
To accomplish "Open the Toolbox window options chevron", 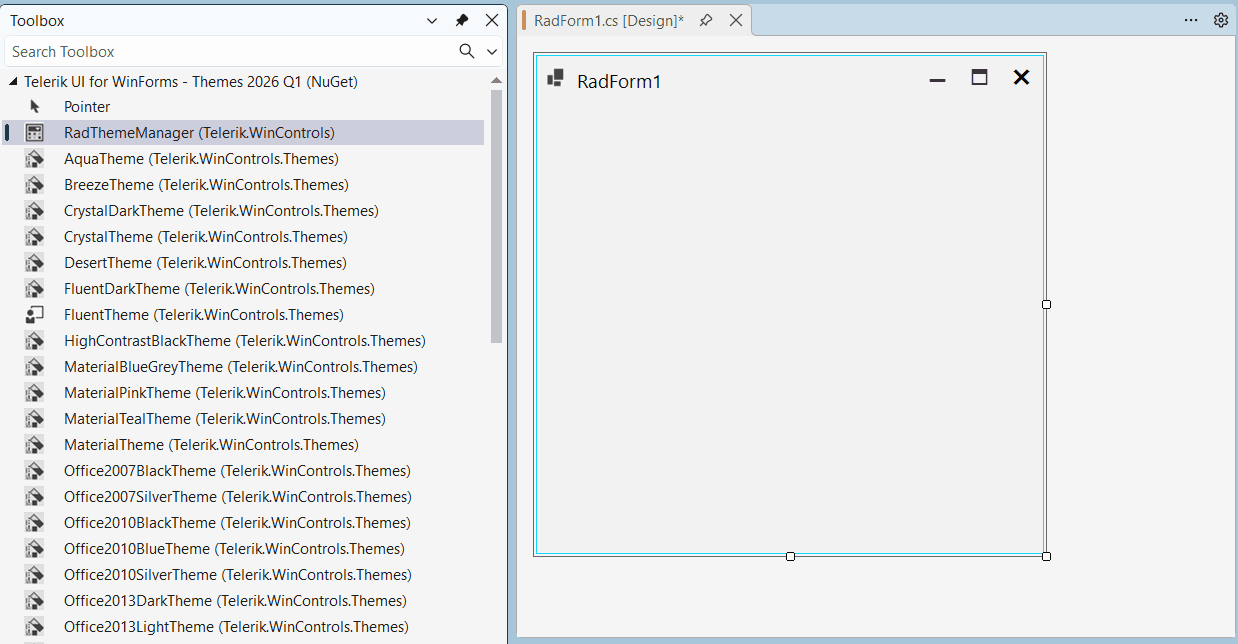I will (x=432, y=19).
